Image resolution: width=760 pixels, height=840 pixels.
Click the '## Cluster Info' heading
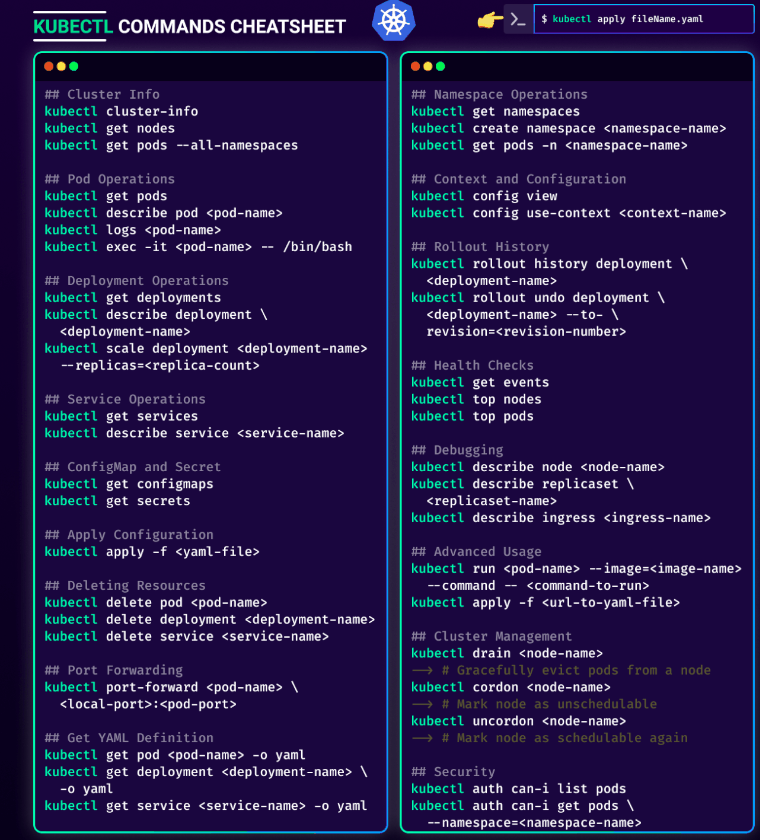(102, 94)
